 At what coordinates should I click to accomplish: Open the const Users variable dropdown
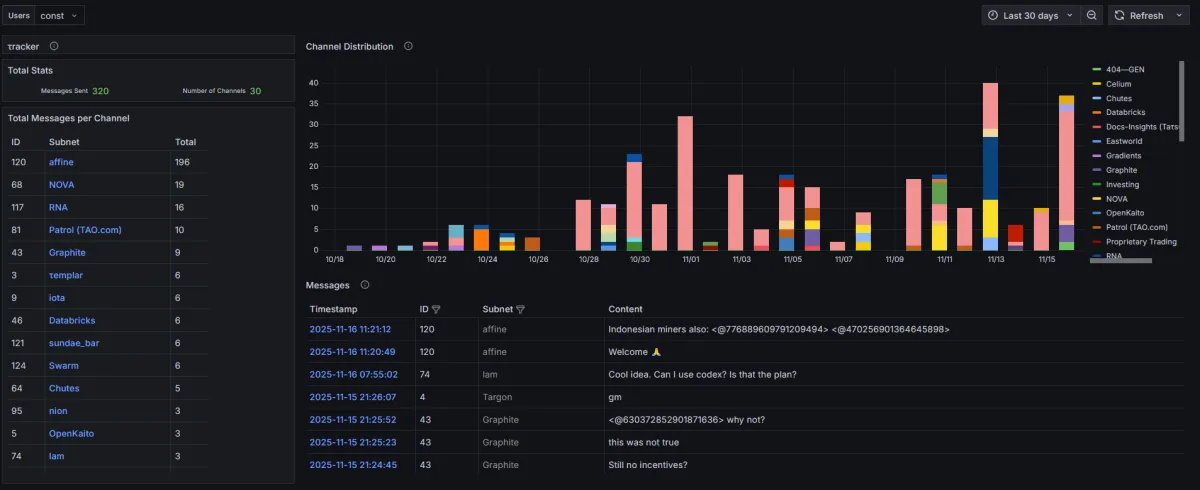[x=60, y=15]
